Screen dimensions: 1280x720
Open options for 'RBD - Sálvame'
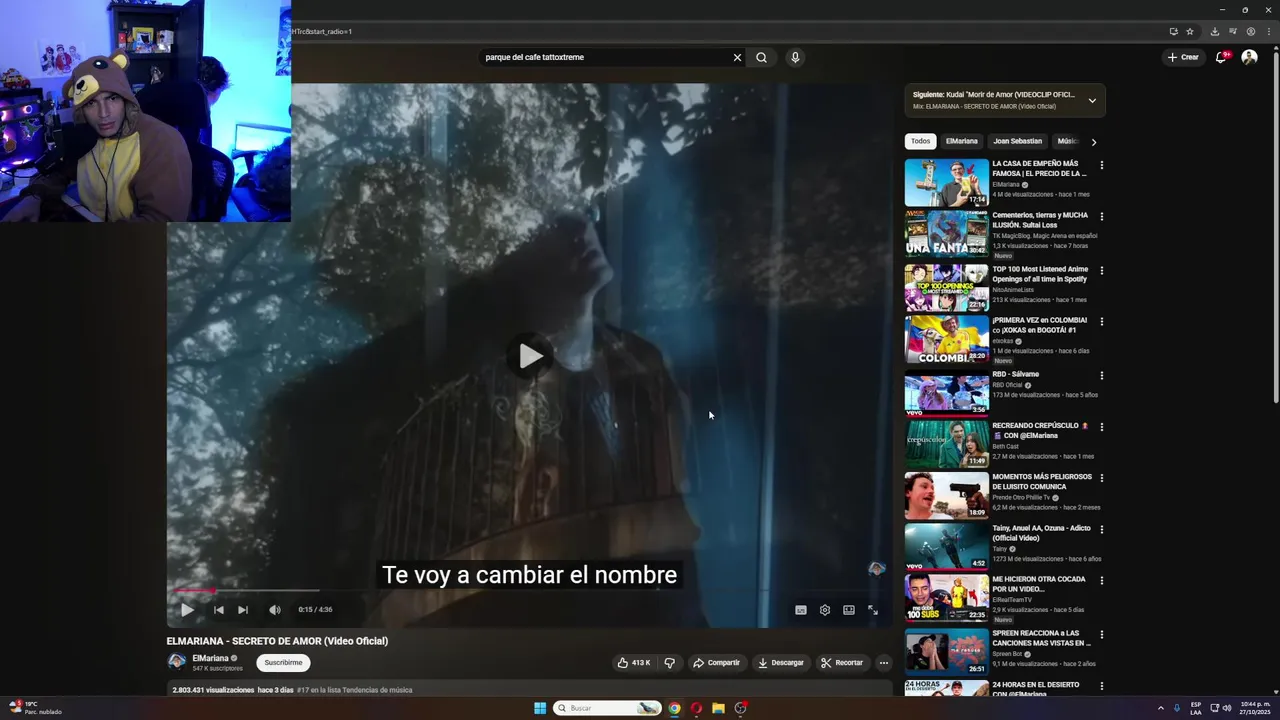(x=1102, y=376)
